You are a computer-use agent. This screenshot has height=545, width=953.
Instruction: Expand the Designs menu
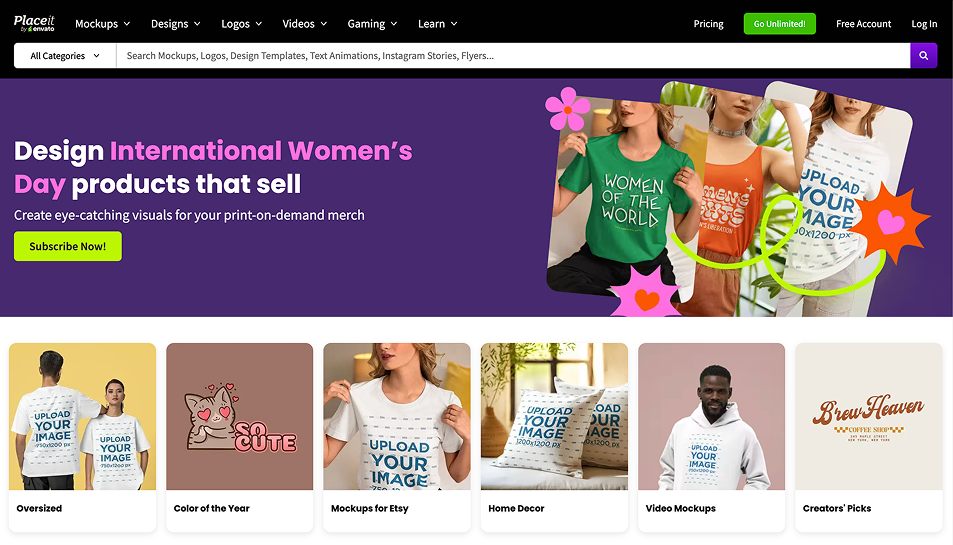[x=175, y=24]
